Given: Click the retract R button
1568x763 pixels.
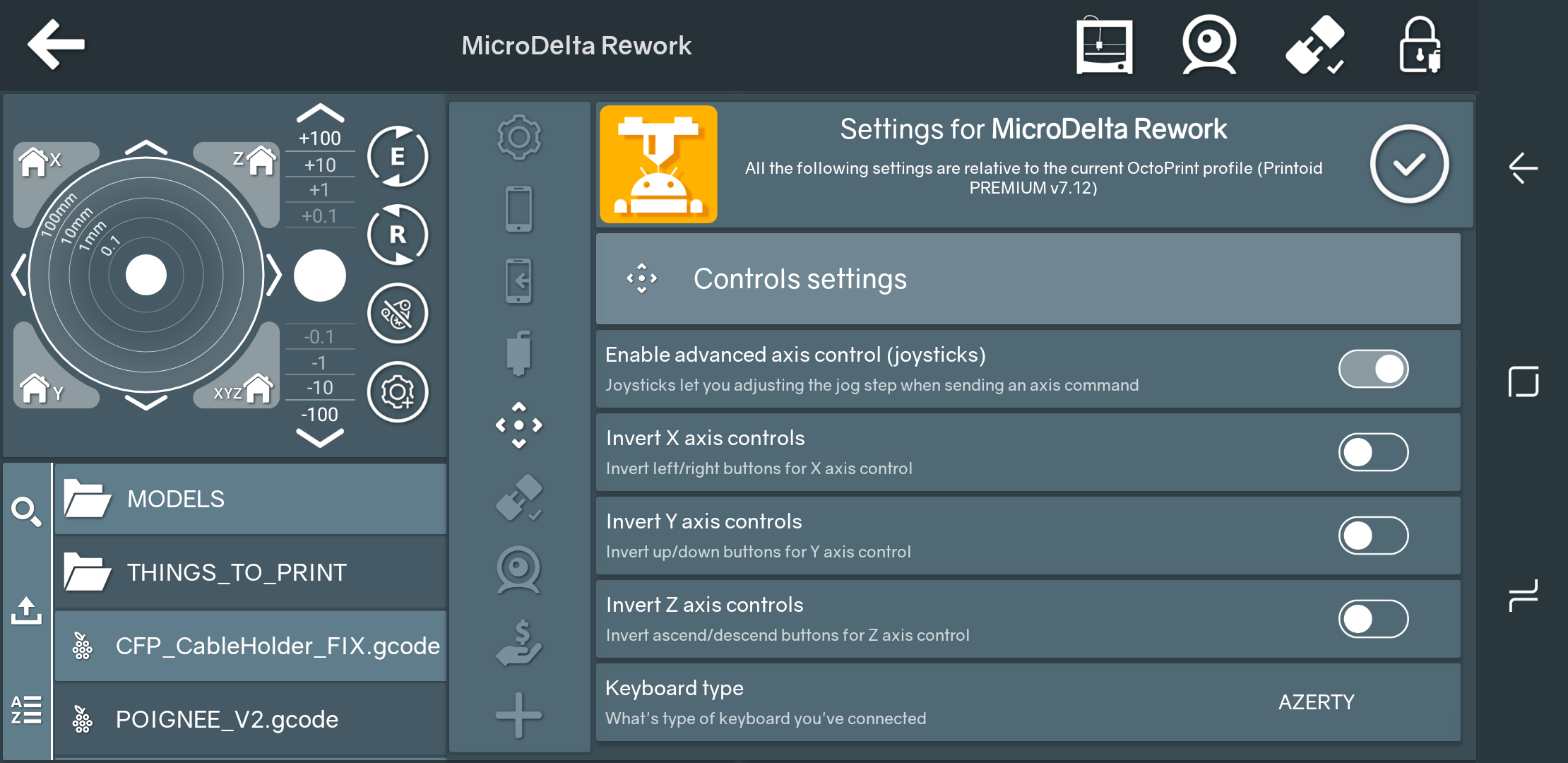Looking at the screenshot, I should click(x=398, y=235).
